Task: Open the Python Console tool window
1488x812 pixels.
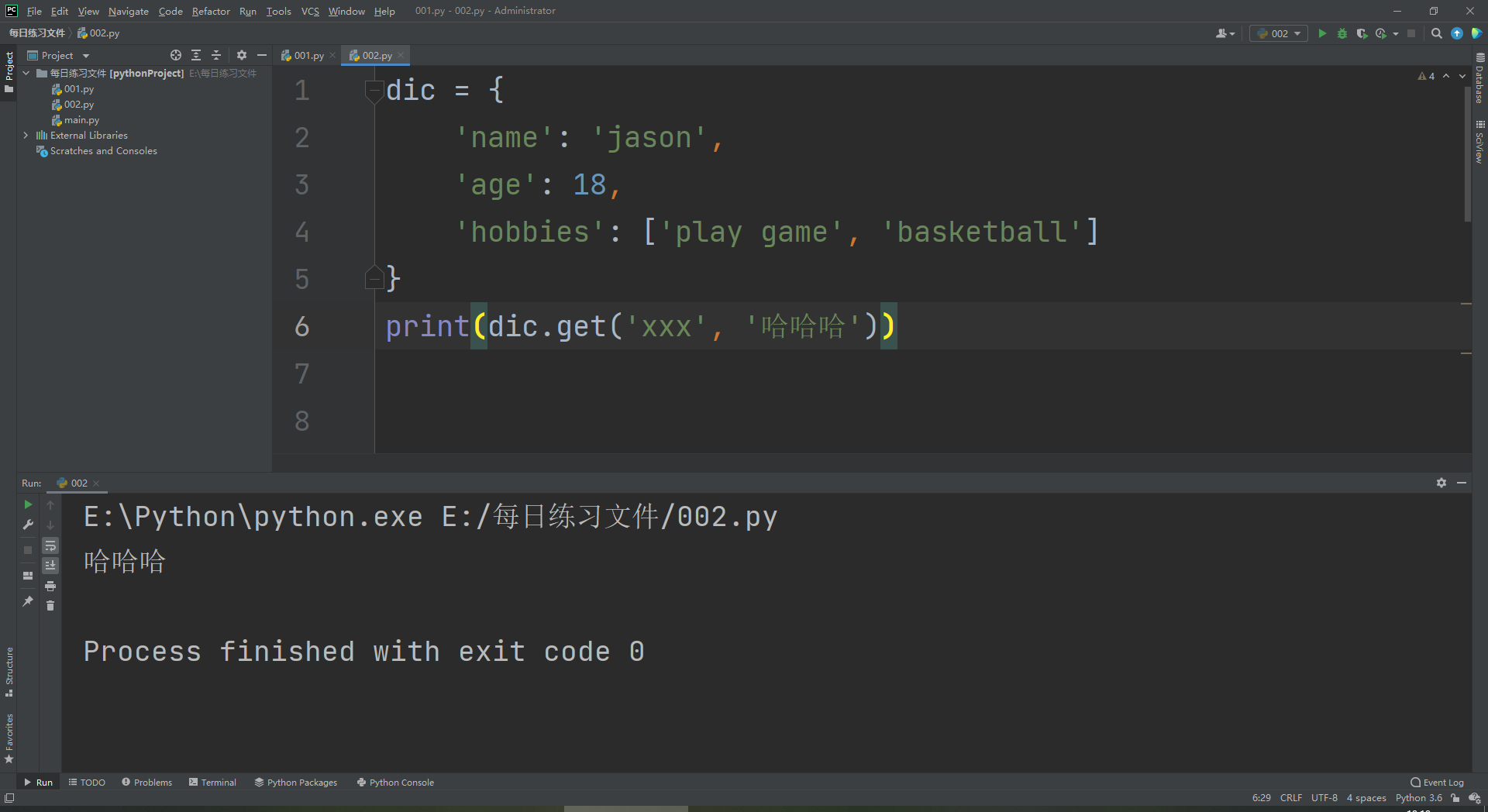Action: [395, 783]
